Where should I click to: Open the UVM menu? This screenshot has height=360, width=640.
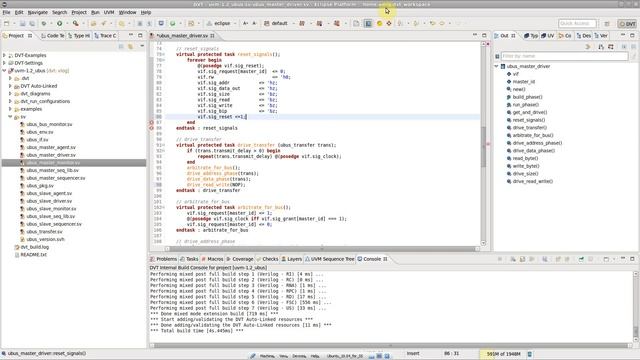point(109,12)
